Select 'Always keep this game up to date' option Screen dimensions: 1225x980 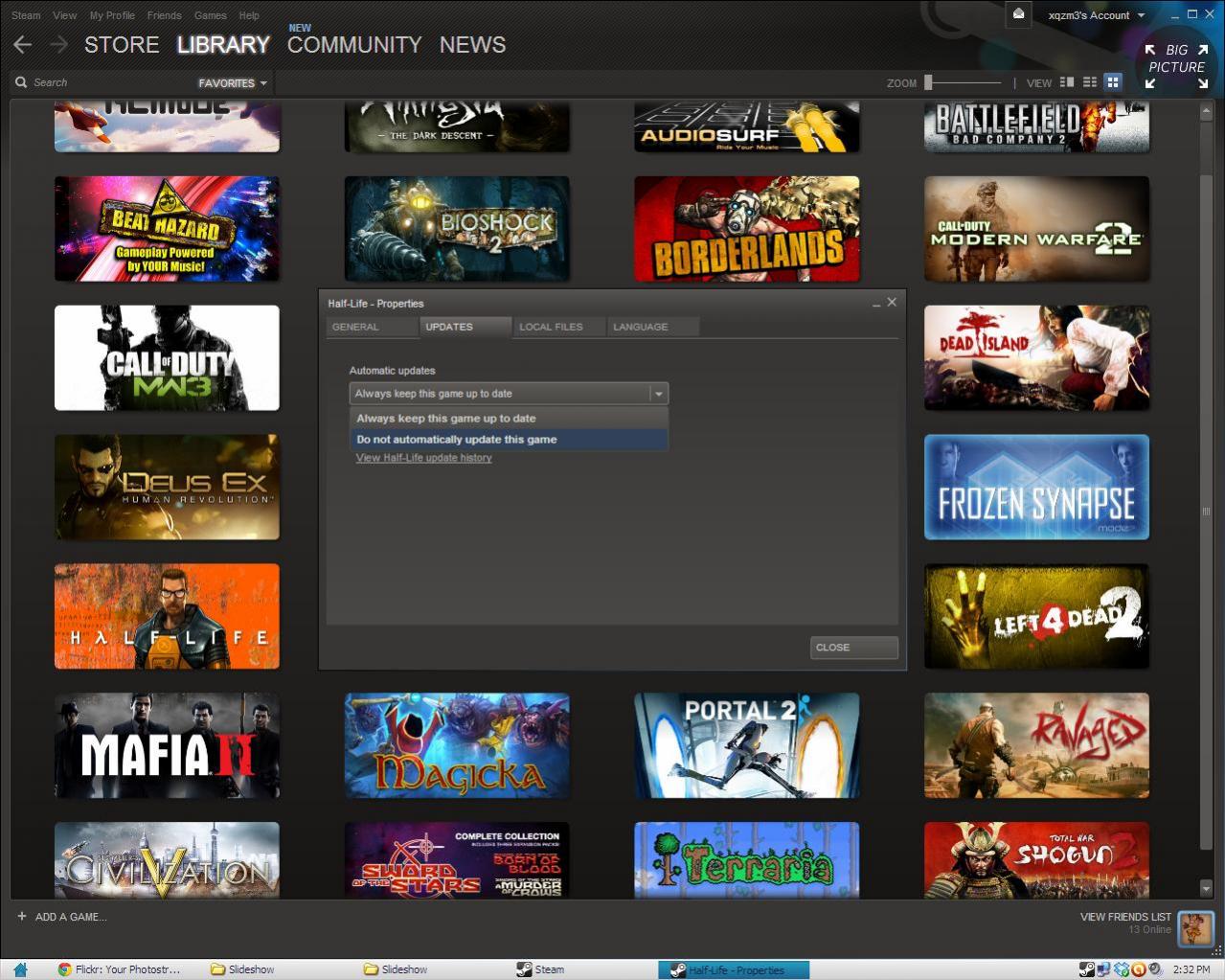click(x=446, y=419)
